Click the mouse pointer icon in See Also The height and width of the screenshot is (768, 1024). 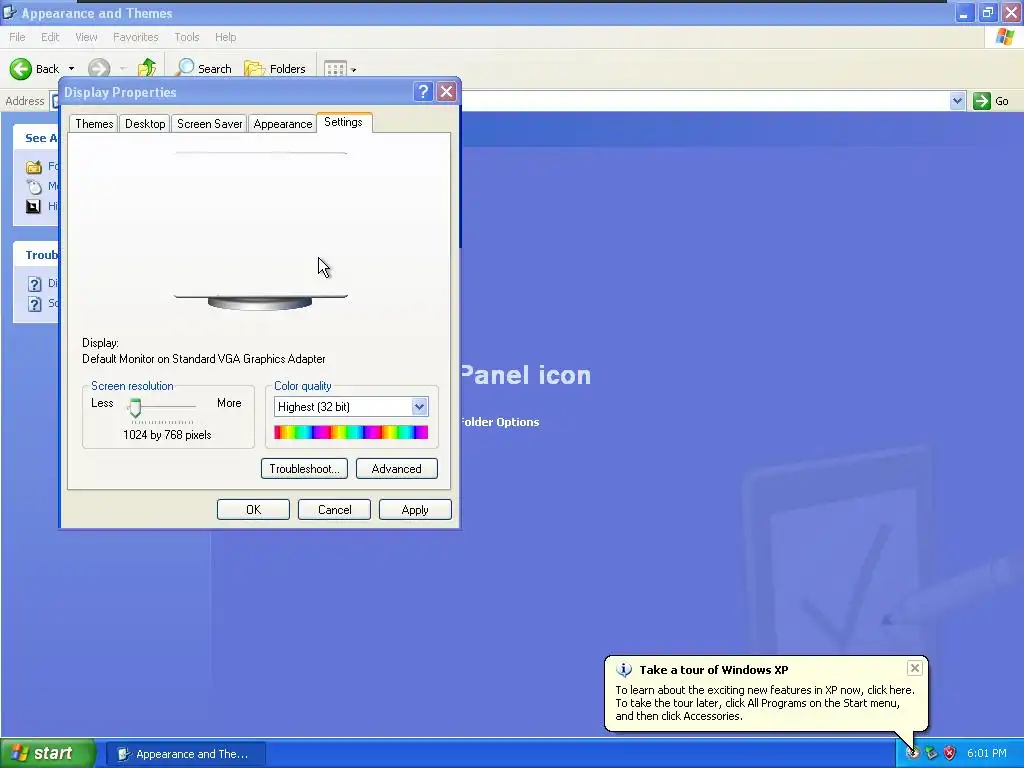pos(33,187)
